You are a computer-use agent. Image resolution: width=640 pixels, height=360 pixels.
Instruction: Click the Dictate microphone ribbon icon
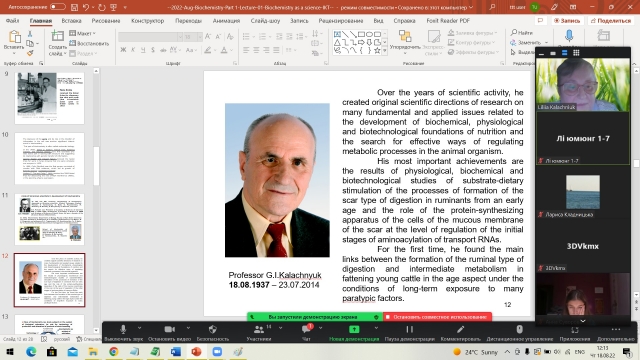pyautogui.click(x=569, y=36)
